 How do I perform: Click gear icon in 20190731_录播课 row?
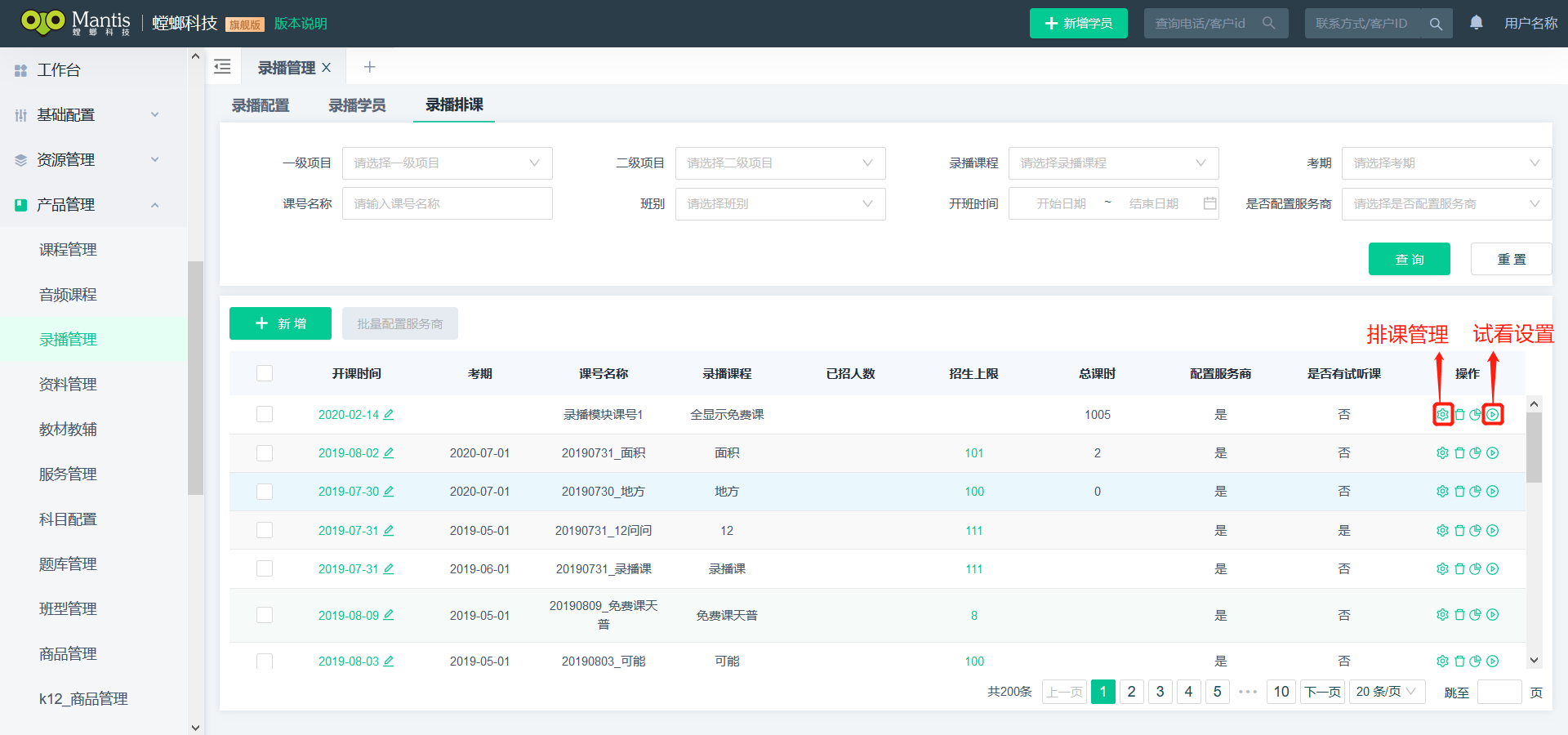tap(1443, 569)
